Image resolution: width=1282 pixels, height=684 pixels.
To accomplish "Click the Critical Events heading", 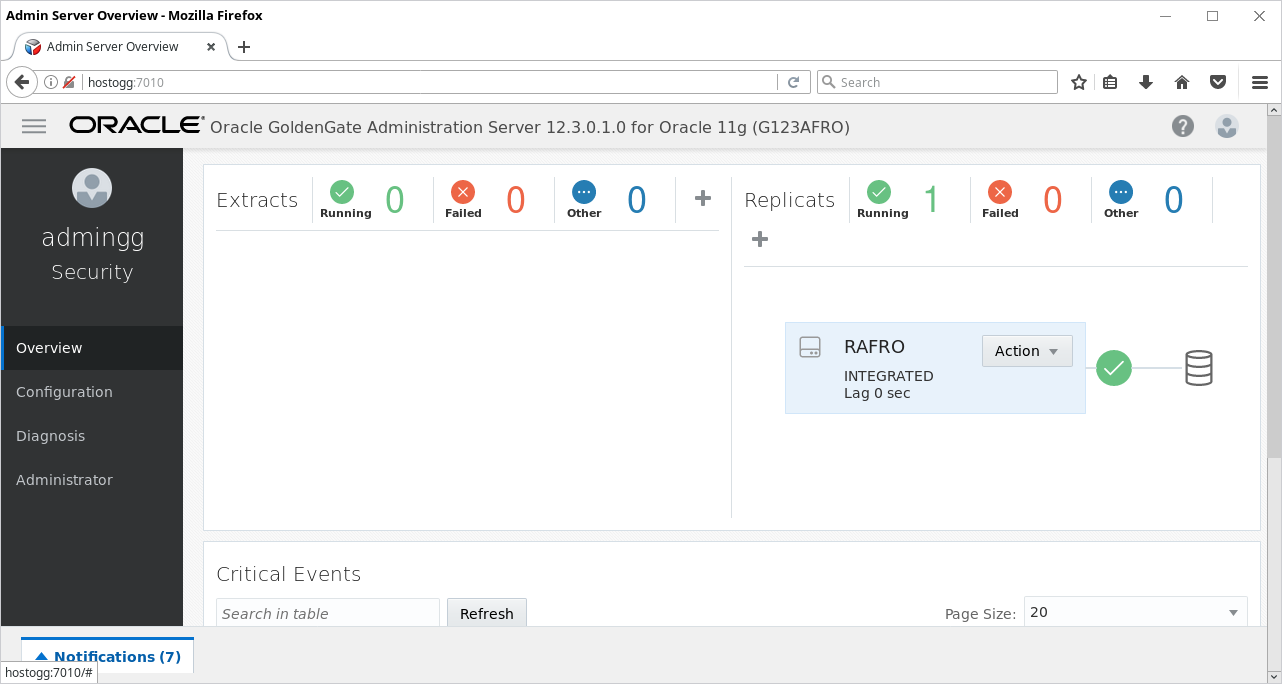I will (x=289, y=574).
